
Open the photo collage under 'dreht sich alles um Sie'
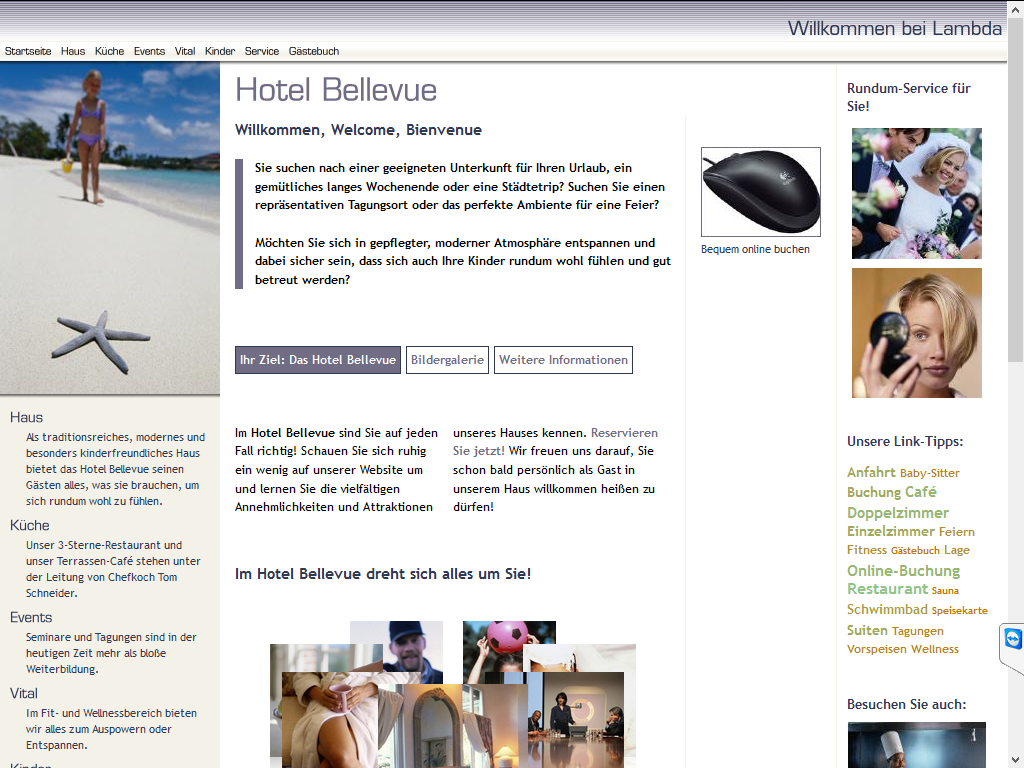(x=453, y=694)
